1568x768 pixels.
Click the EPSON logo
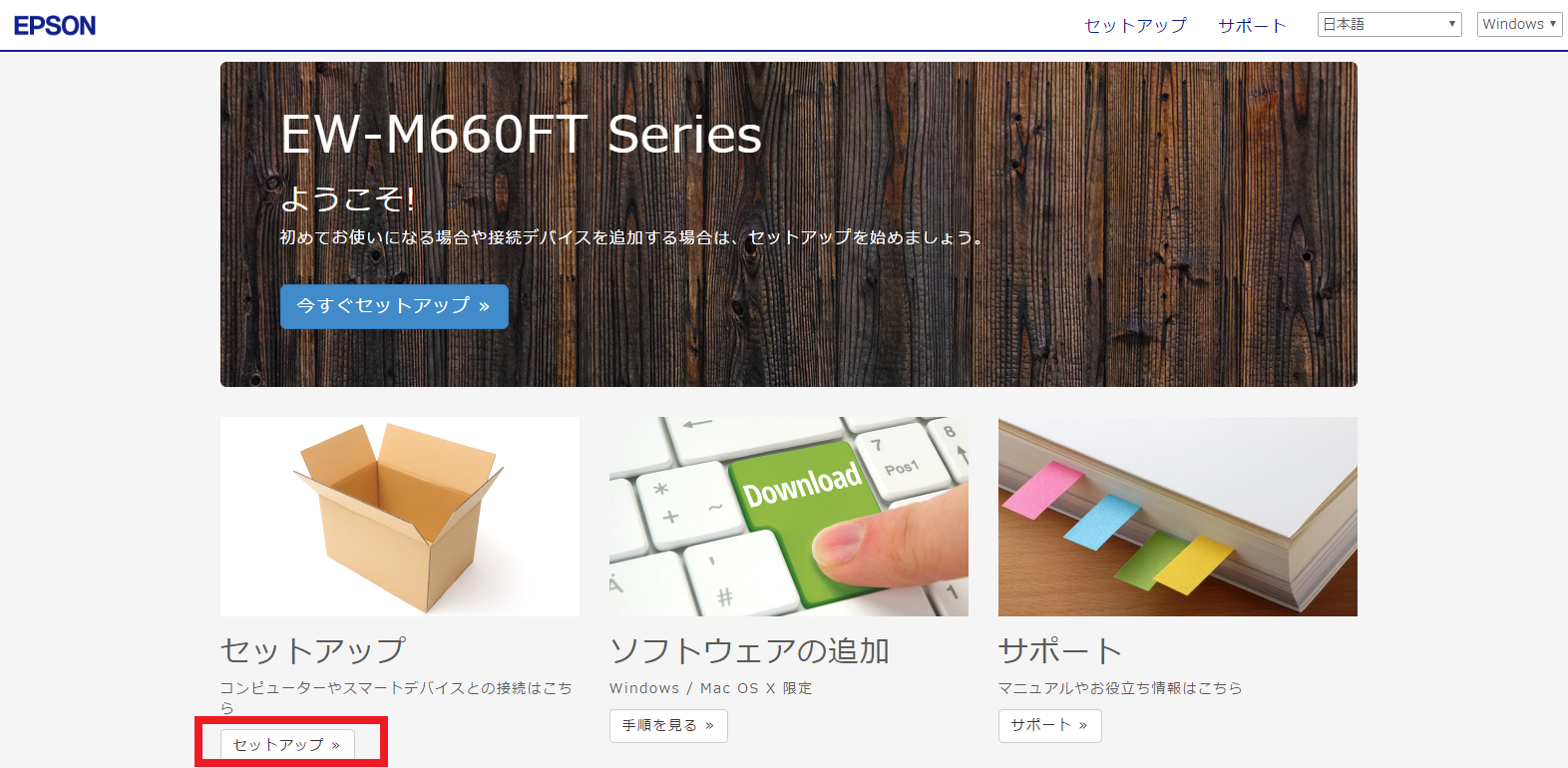(x=55, y=25)
